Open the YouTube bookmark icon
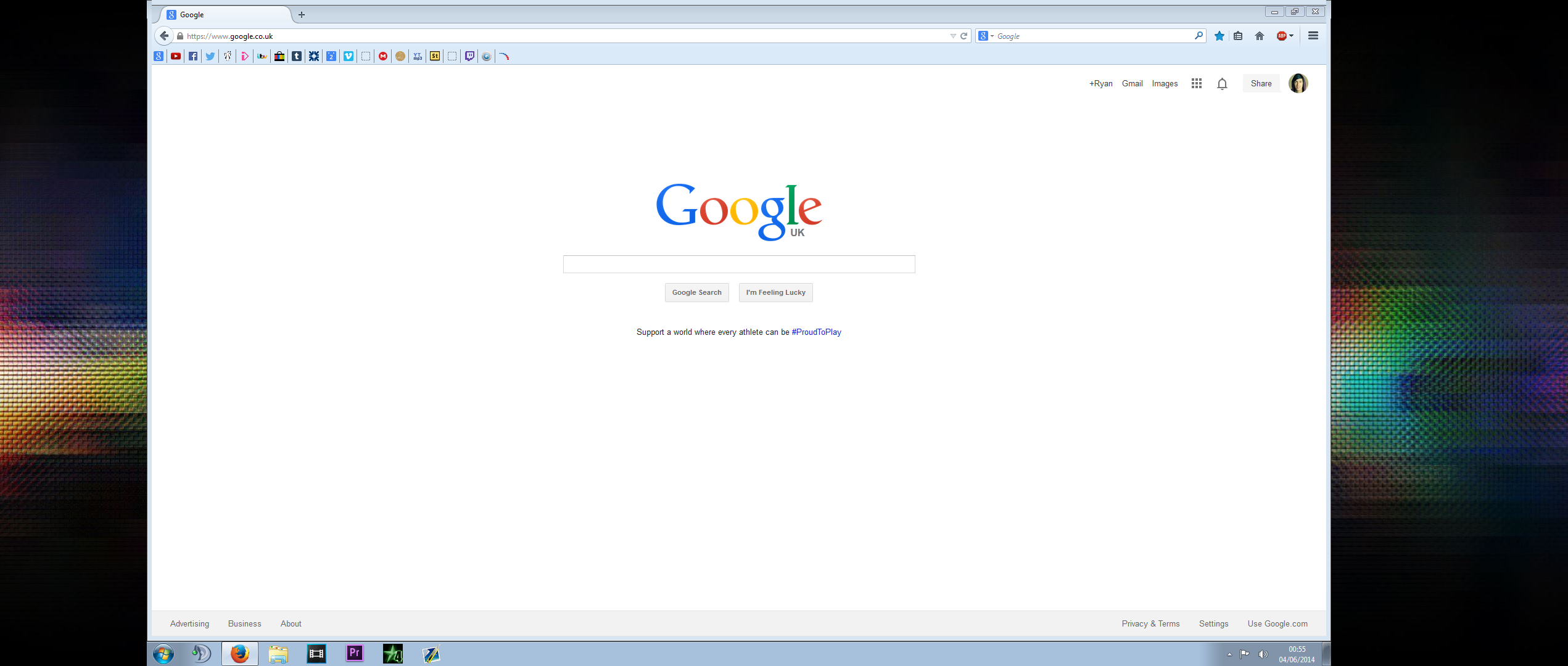This screenshot has height=666, width=1568. click(176, 56)
